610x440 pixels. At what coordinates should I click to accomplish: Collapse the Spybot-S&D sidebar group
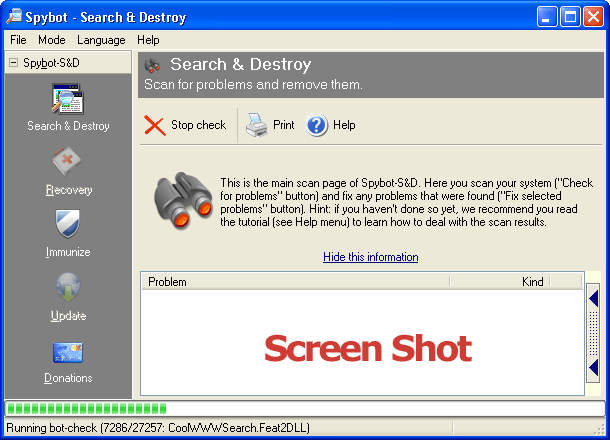[12, 63]
